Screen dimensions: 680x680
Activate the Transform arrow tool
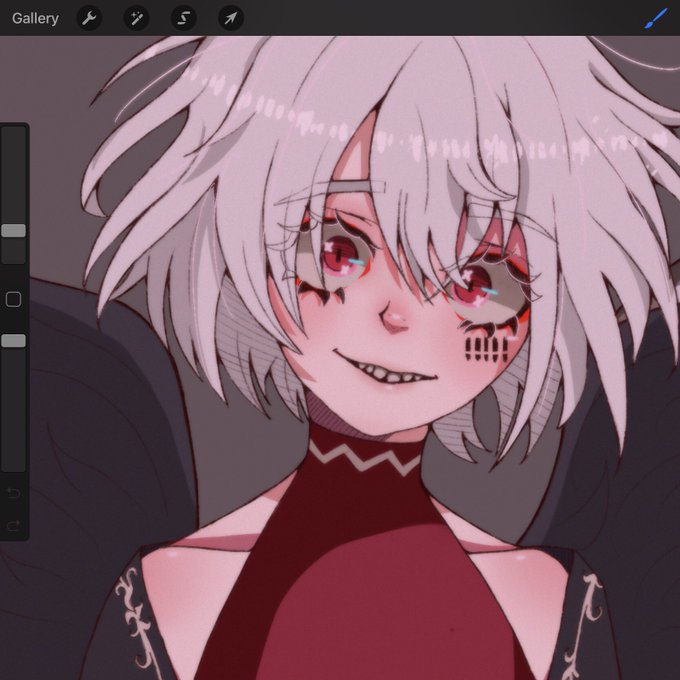tap(231, 18)
